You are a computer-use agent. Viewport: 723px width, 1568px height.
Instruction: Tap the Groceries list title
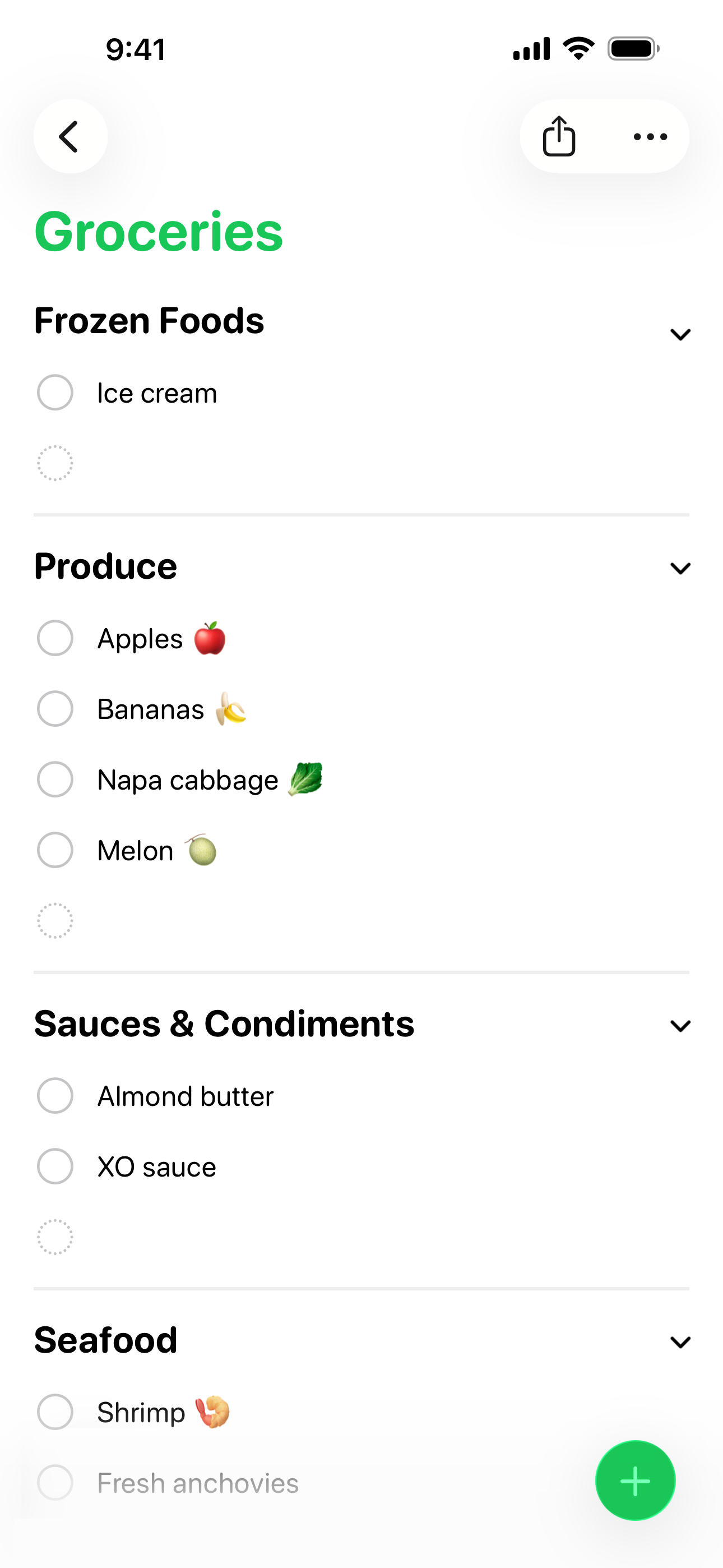click(x=158, y=231)
